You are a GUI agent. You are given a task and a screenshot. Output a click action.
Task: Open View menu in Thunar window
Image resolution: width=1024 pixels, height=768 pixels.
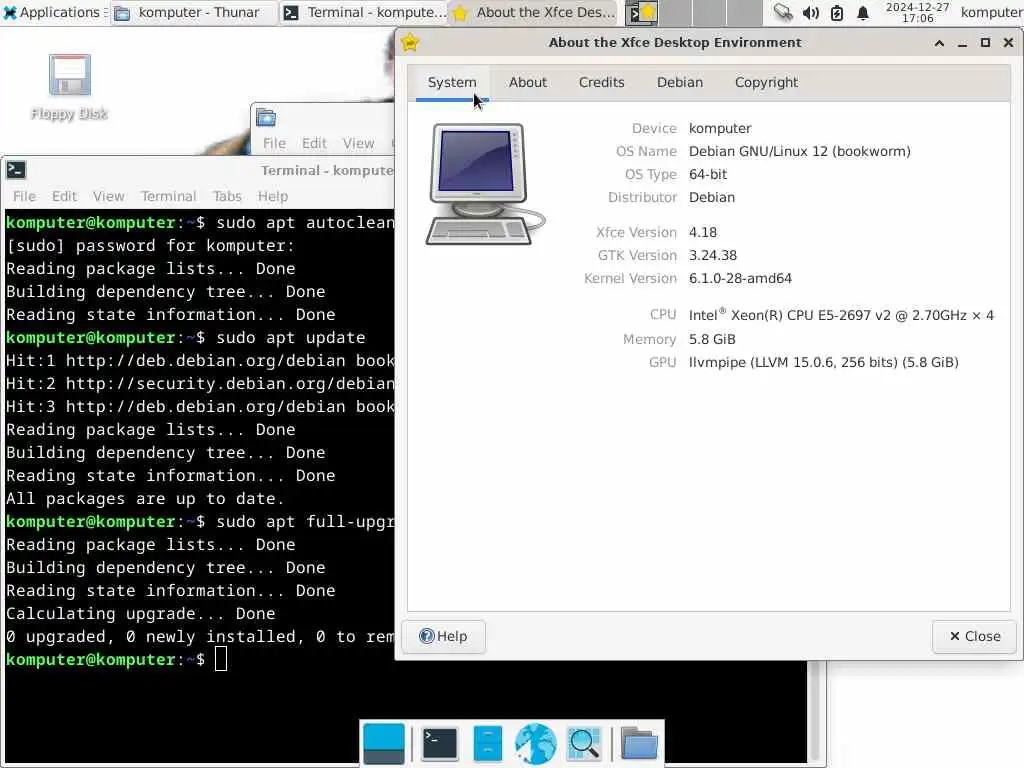359,143
